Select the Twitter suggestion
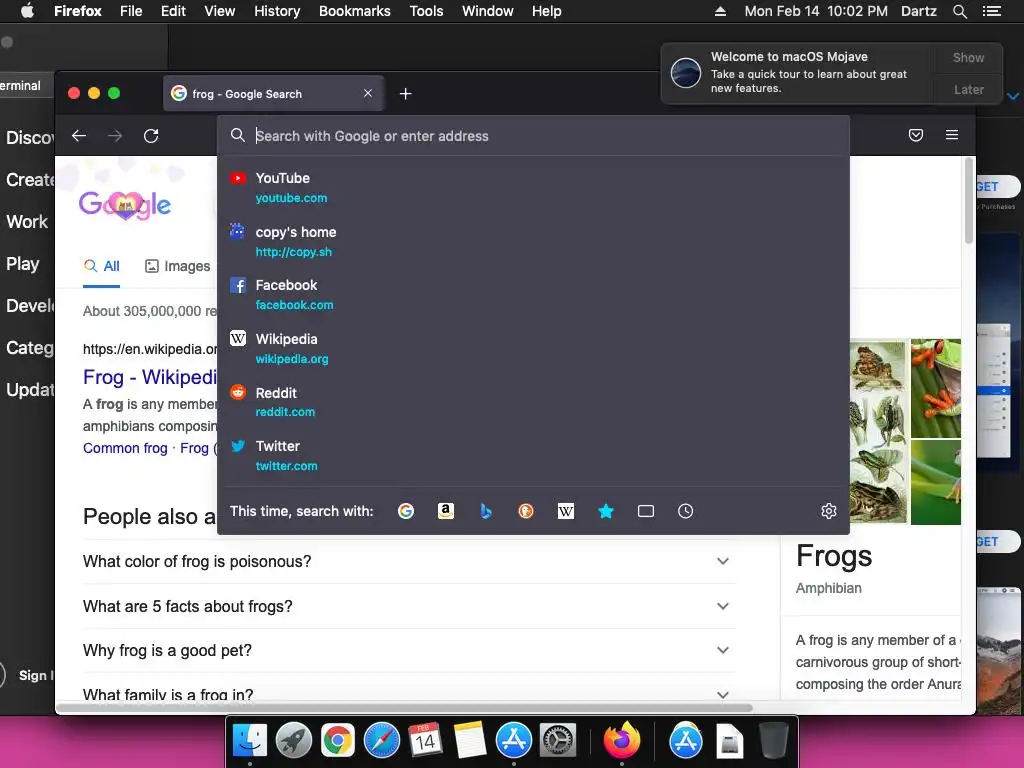 533,456
